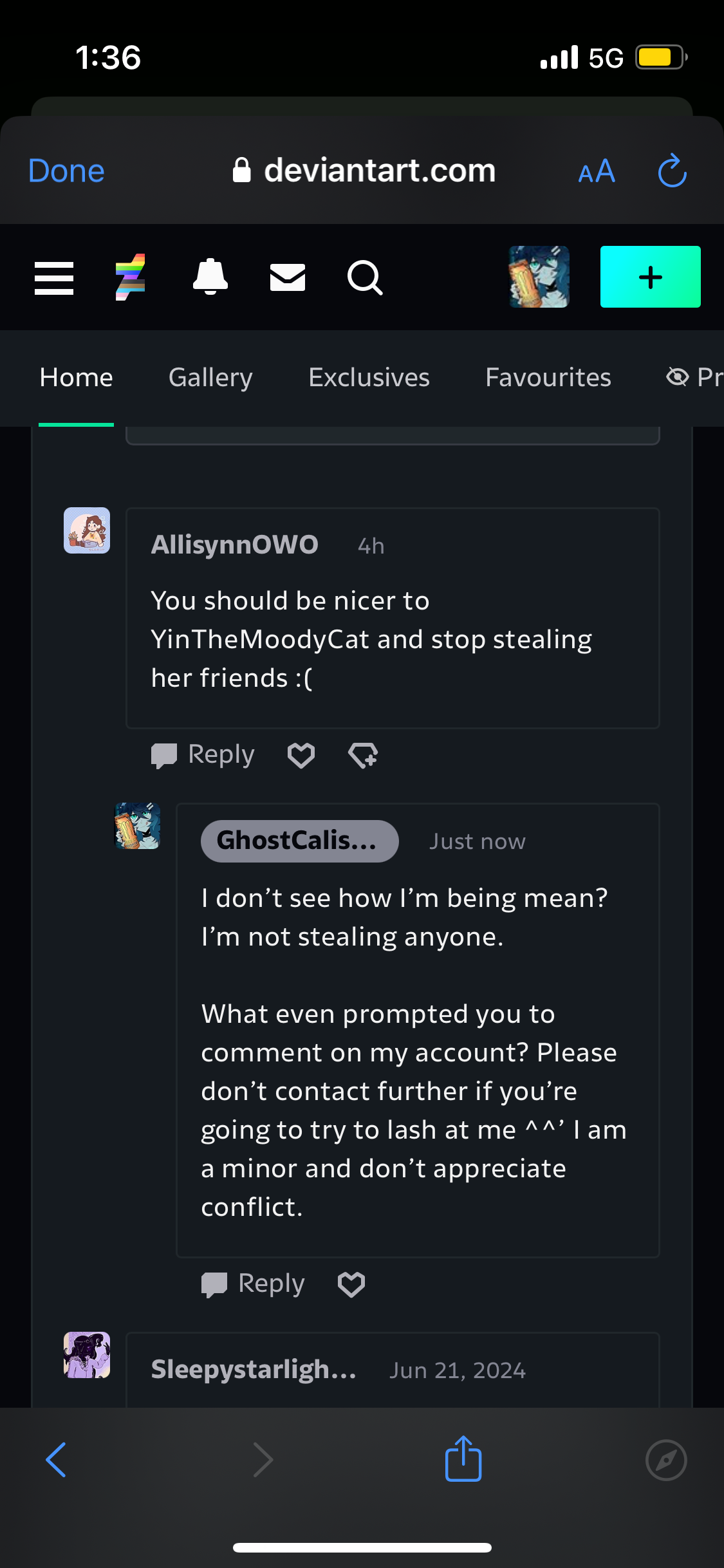Switch to the Favourites tab
Screen dimensions: 724x1568
(x=548, y=377)
